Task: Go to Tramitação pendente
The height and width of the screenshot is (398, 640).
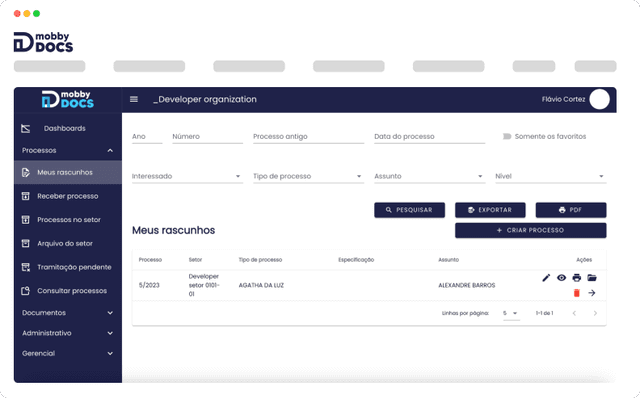Action: 68,267
